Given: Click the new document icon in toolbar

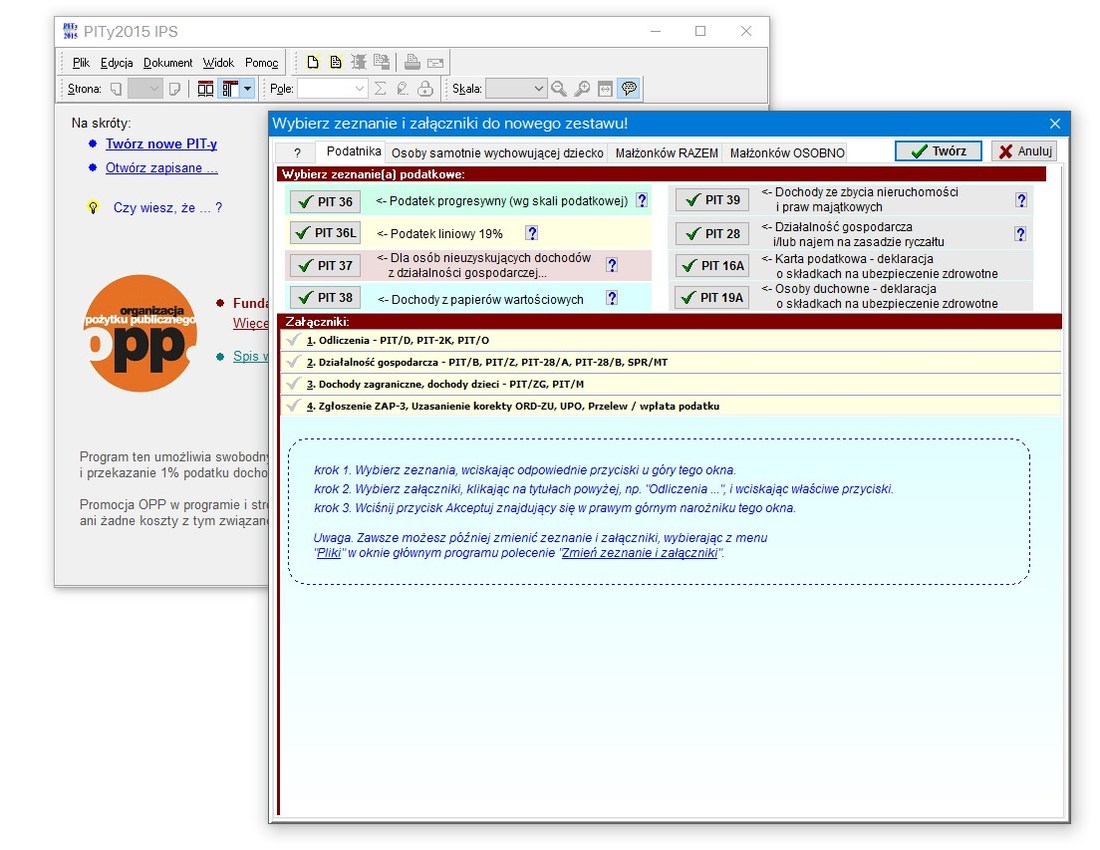Looking at the screenshot, I should [313, 62].
